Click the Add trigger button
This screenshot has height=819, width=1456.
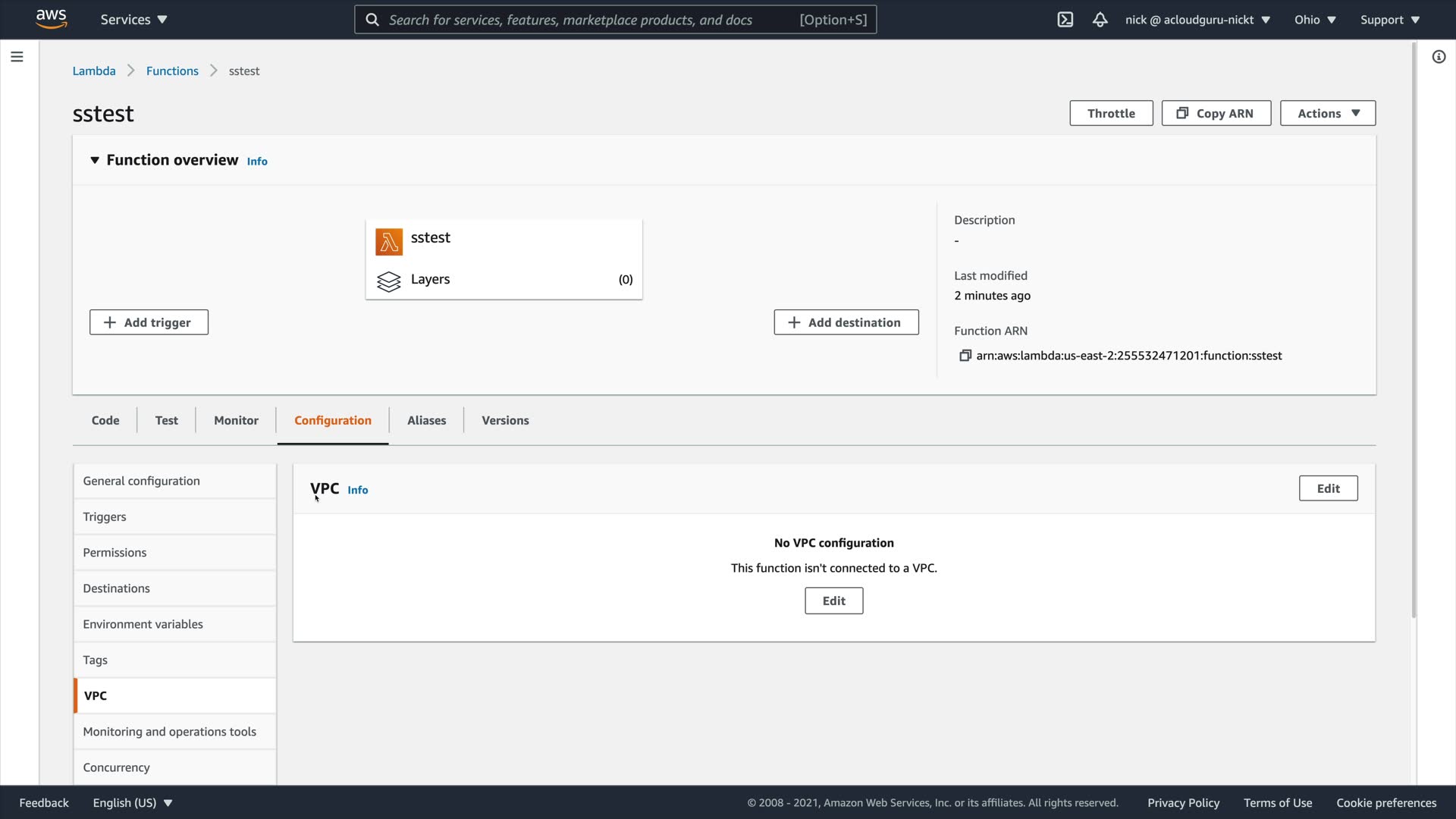tap(149, 322)
